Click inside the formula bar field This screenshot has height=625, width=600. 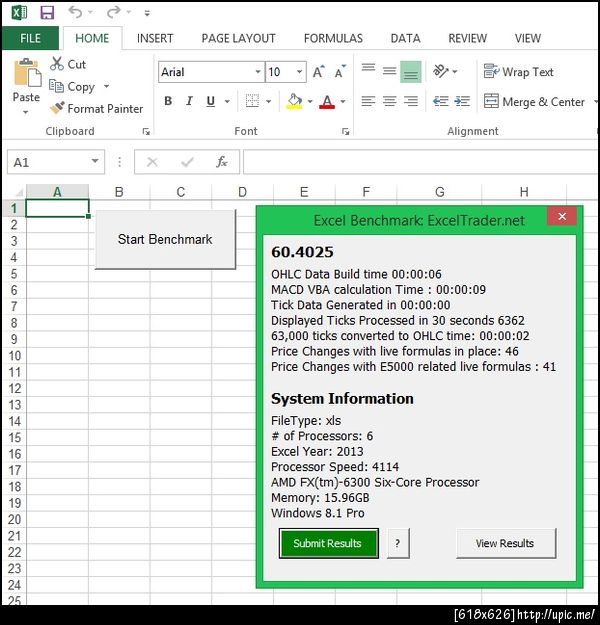[x=420, y=162]
